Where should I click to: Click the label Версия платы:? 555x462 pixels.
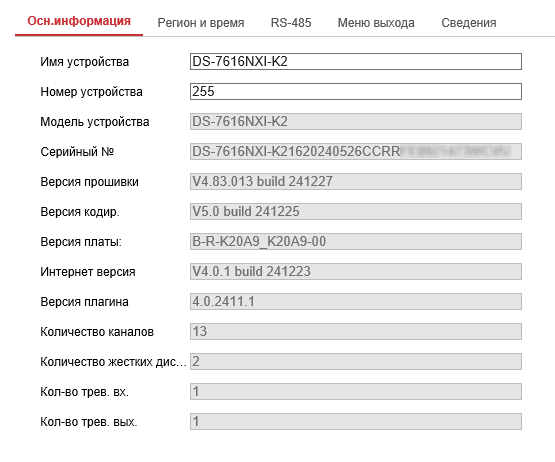click(81, 242)
